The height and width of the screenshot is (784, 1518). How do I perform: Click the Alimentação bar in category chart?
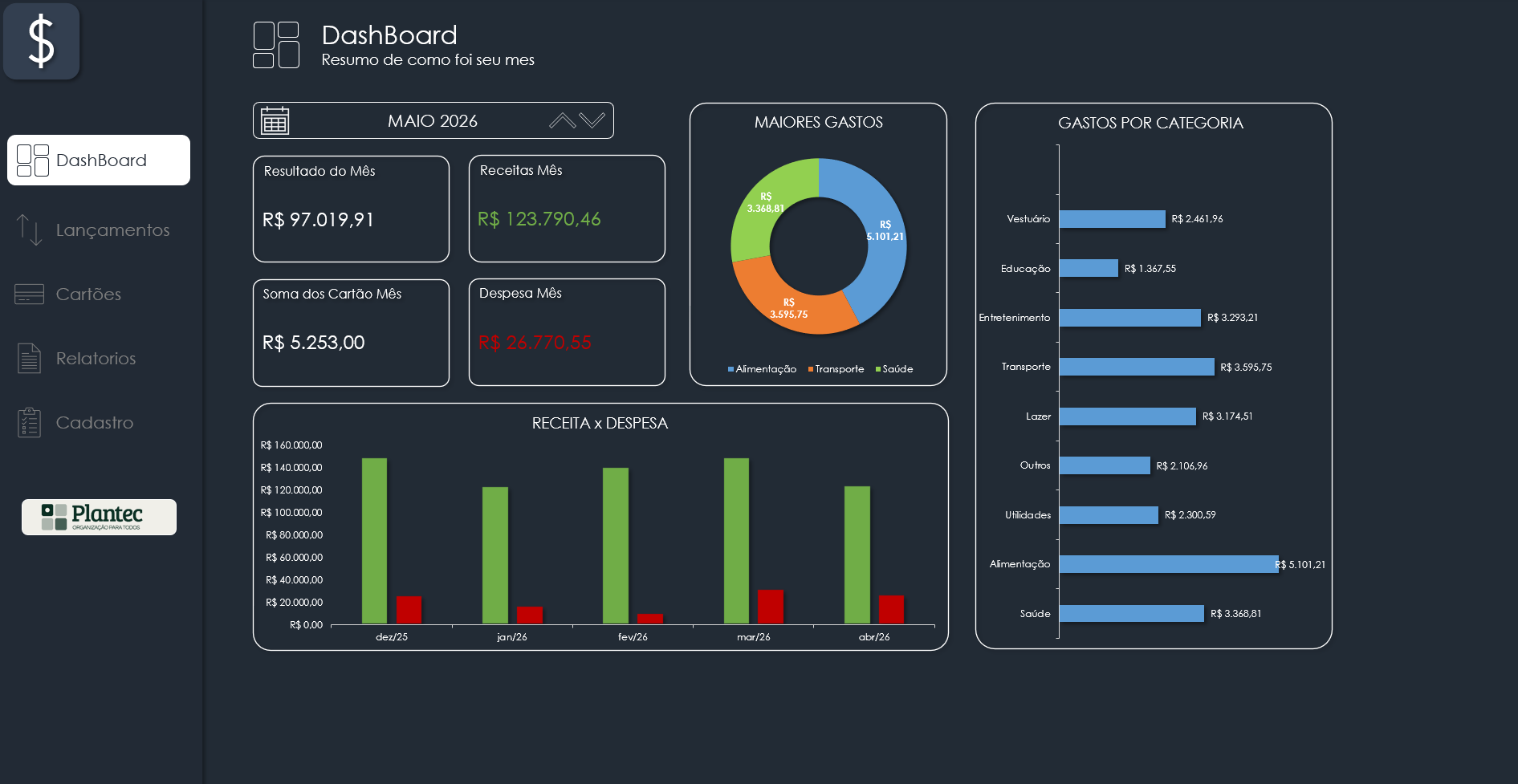[1169, 564]
